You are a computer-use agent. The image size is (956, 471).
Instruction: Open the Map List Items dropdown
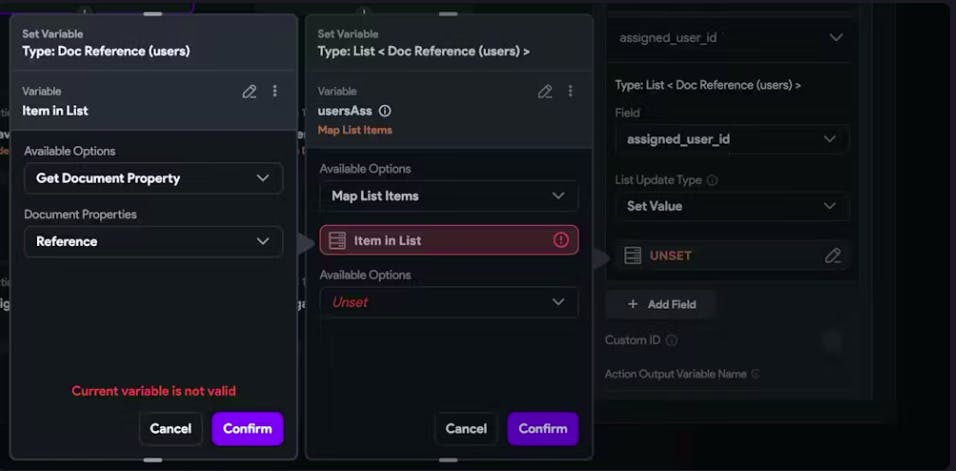coord(448,196)
